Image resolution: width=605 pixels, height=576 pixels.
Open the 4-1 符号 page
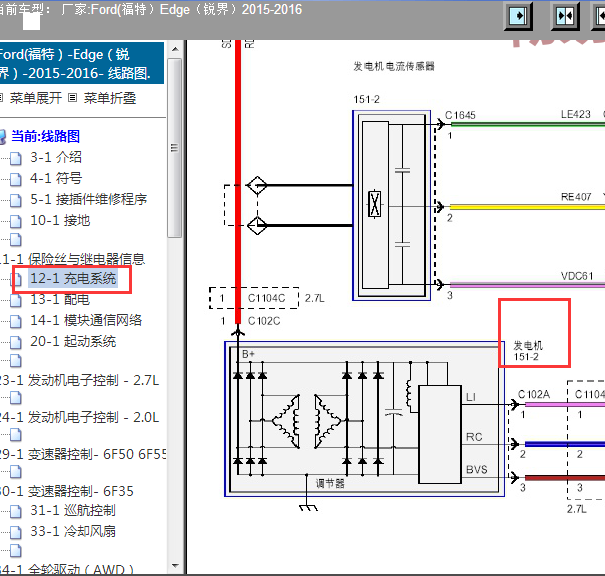point(56,178)
